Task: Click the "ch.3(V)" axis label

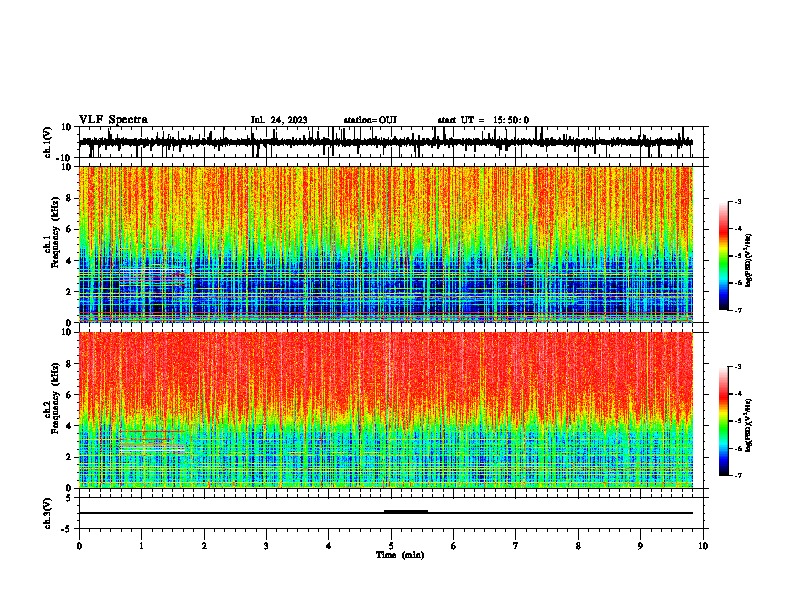Action: tap(48, 513)
